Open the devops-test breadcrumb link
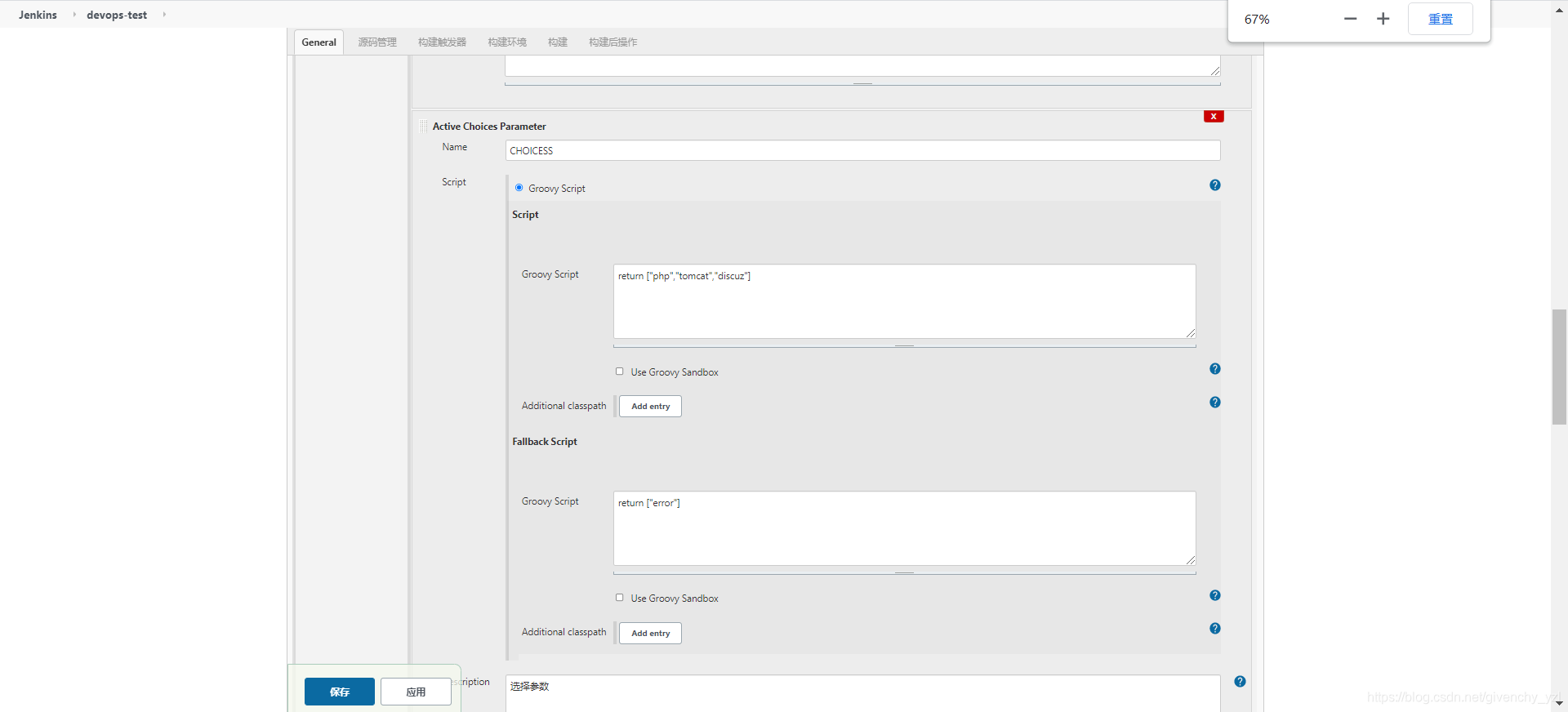This screenshot has height=712, width=1568. 117,15
